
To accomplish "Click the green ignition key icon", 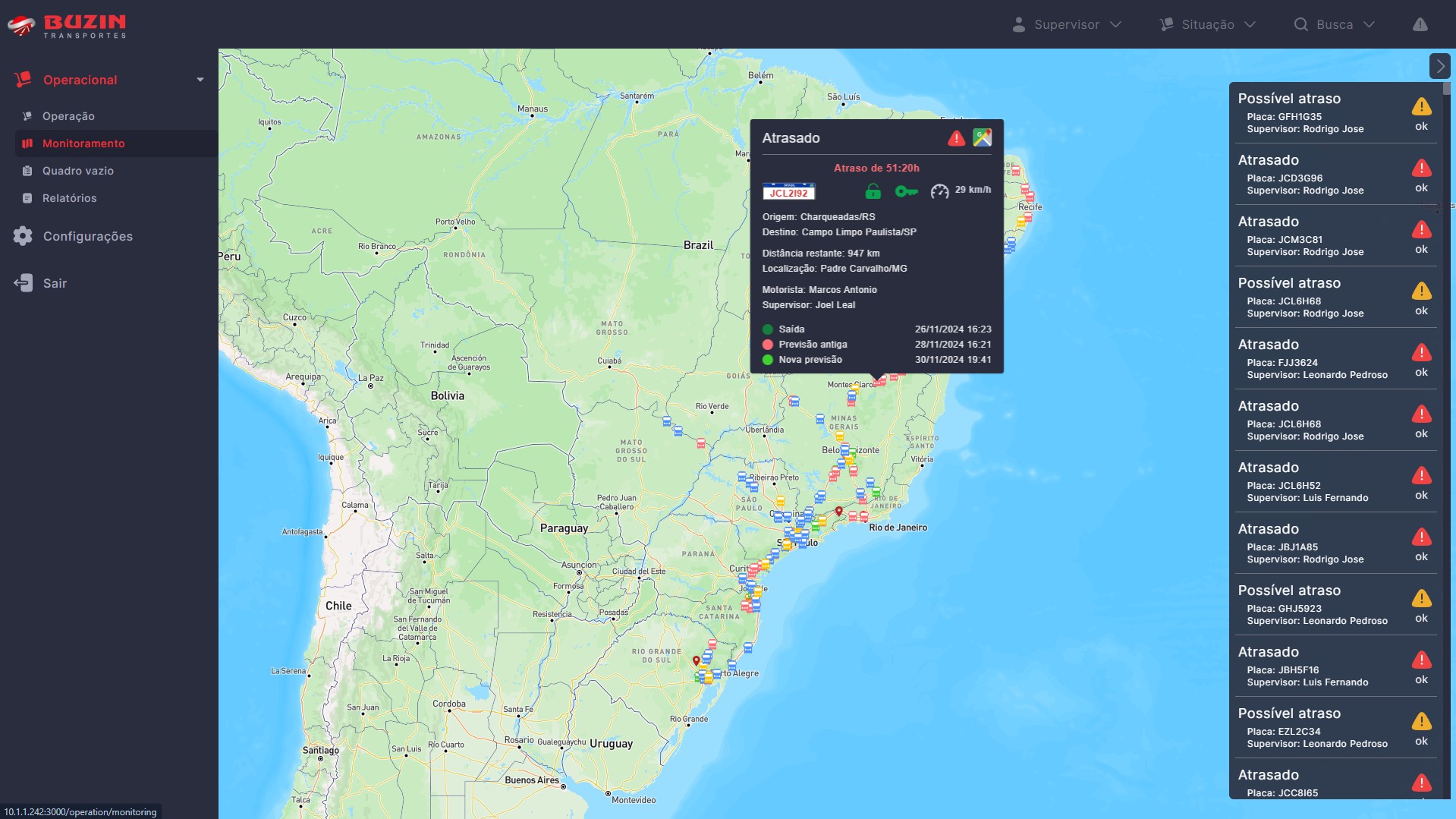I will point(906,191).
